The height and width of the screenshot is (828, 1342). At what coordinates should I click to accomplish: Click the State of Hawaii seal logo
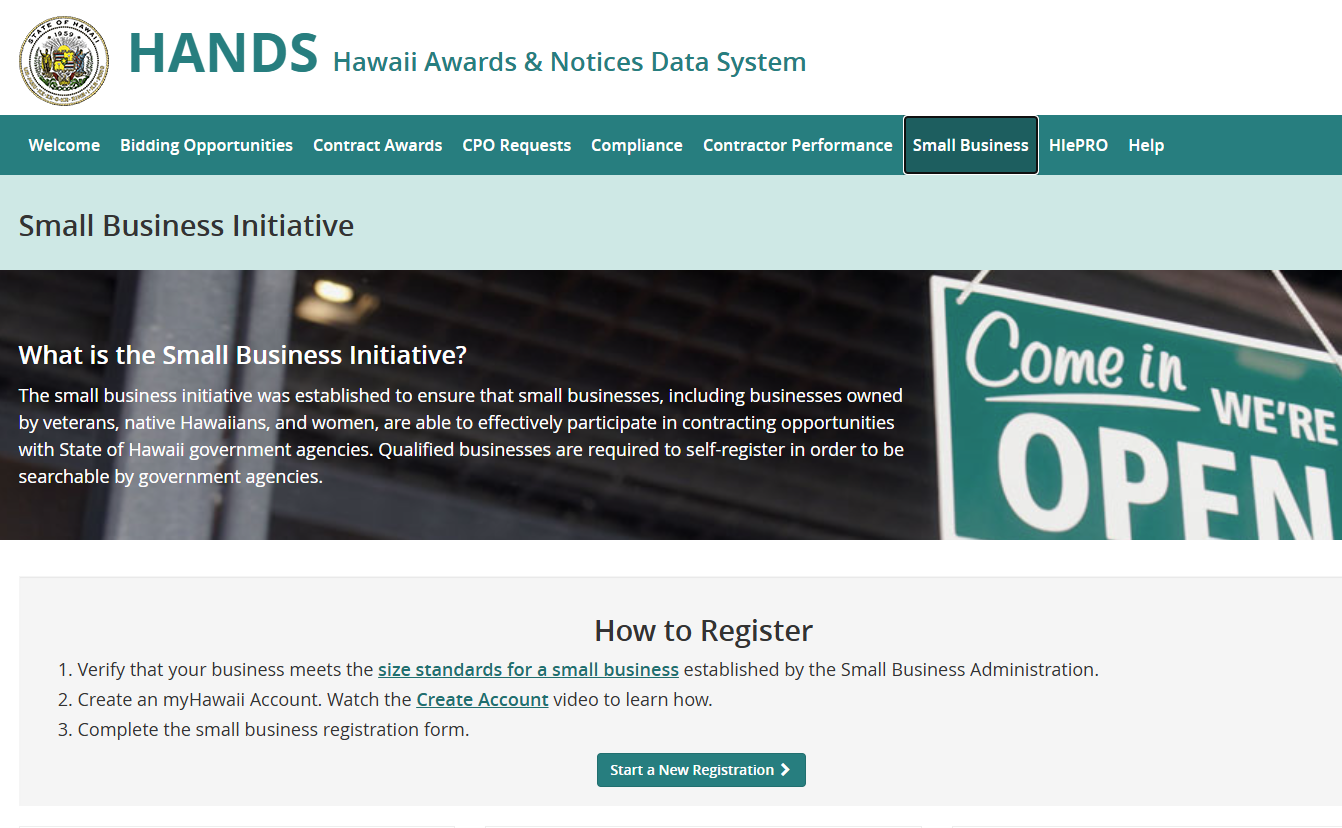[x=64, y=60]
